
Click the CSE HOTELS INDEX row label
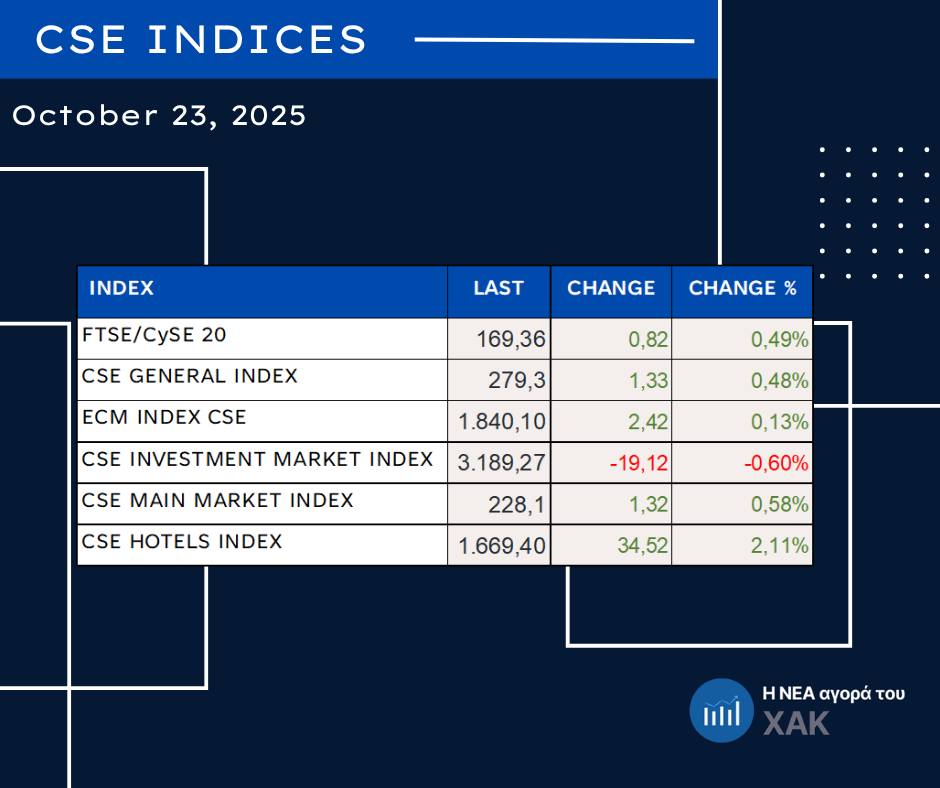tap(182, 542)
